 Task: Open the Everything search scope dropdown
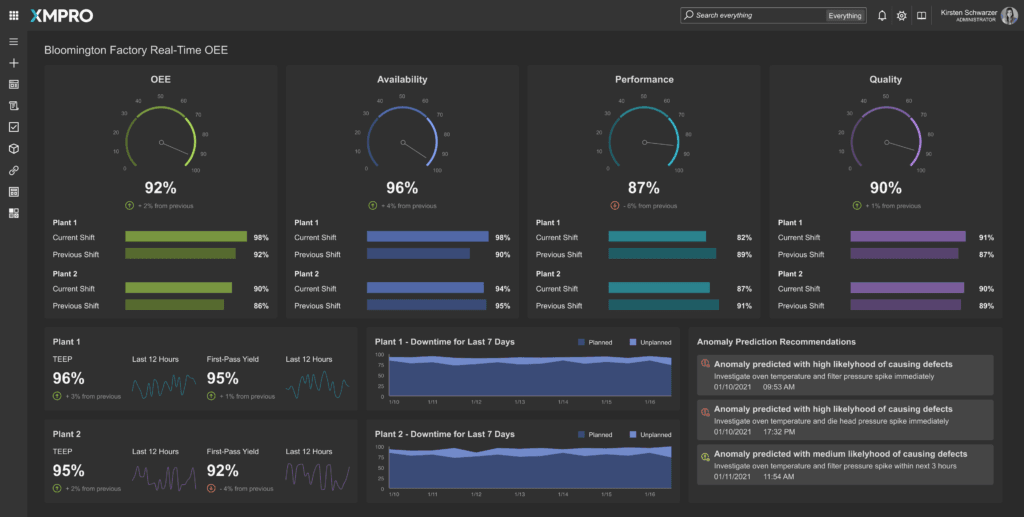(x=845, y=16)
